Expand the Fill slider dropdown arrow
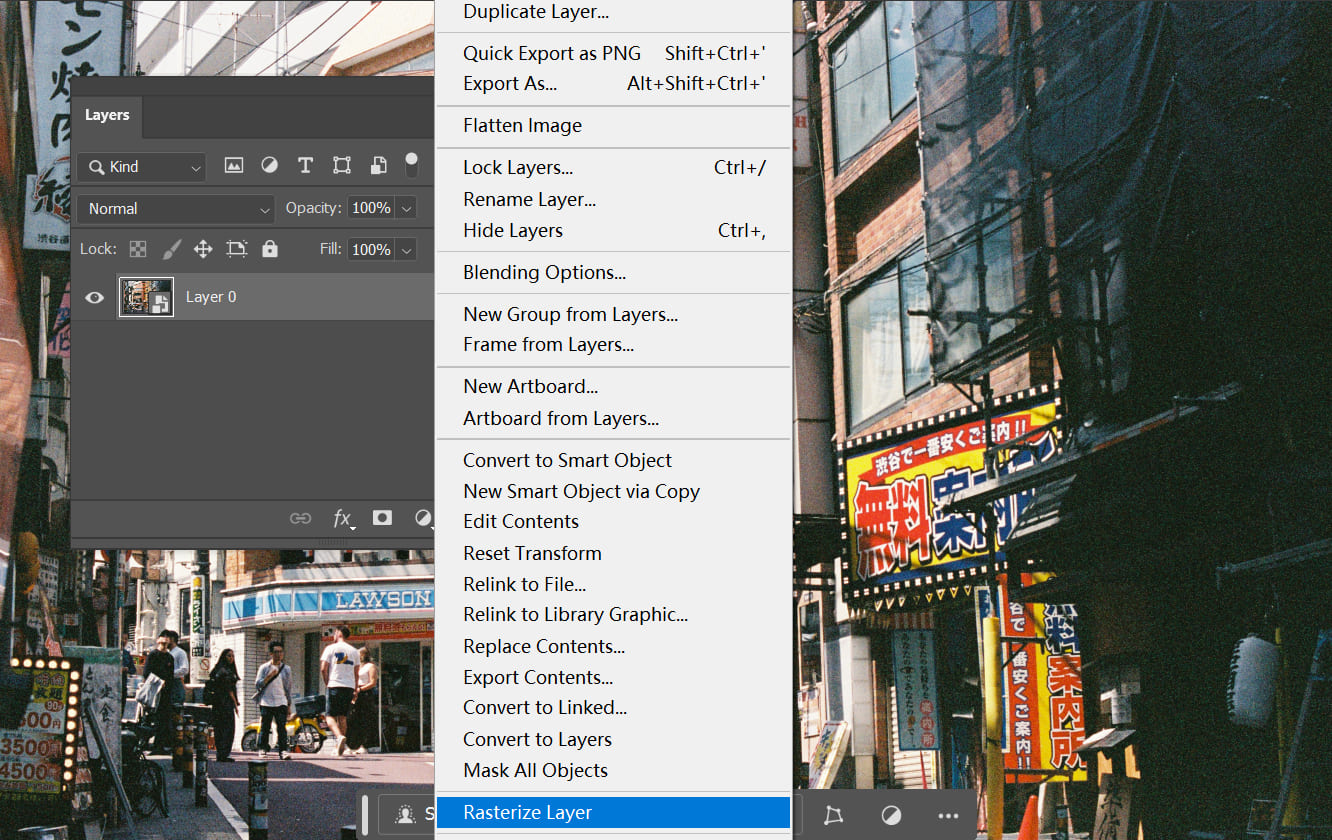Image resolution: width=1332 pixels, height=840 pixels. click(x=406, y=249)
